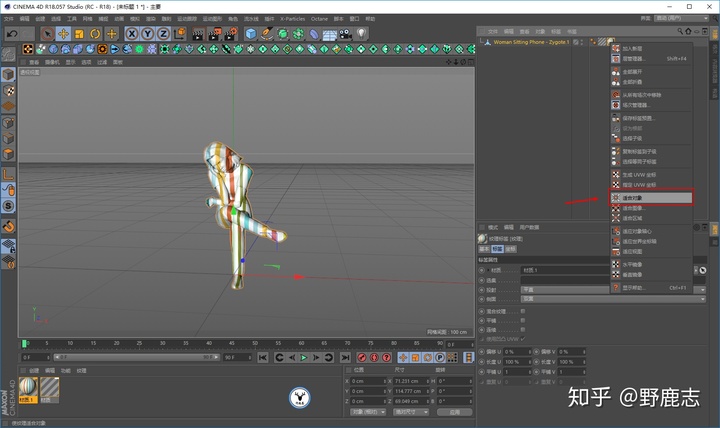Viewport: 720px width, 428px height.
Task: Click the Camera object icon
Action: tap(345, 34)
